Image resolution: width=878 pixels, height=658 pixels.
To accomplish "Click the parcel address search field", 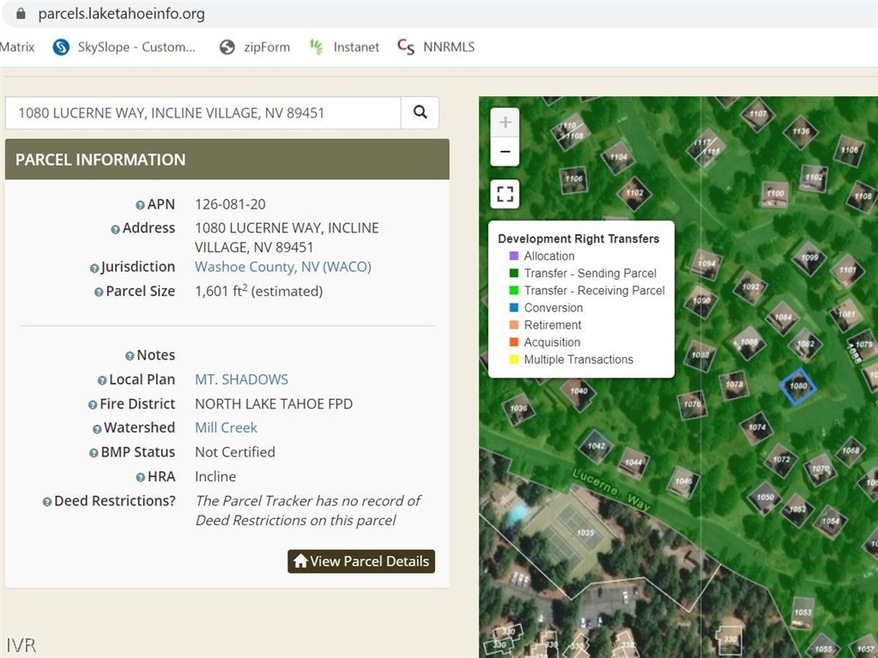I will pos(203,113).
